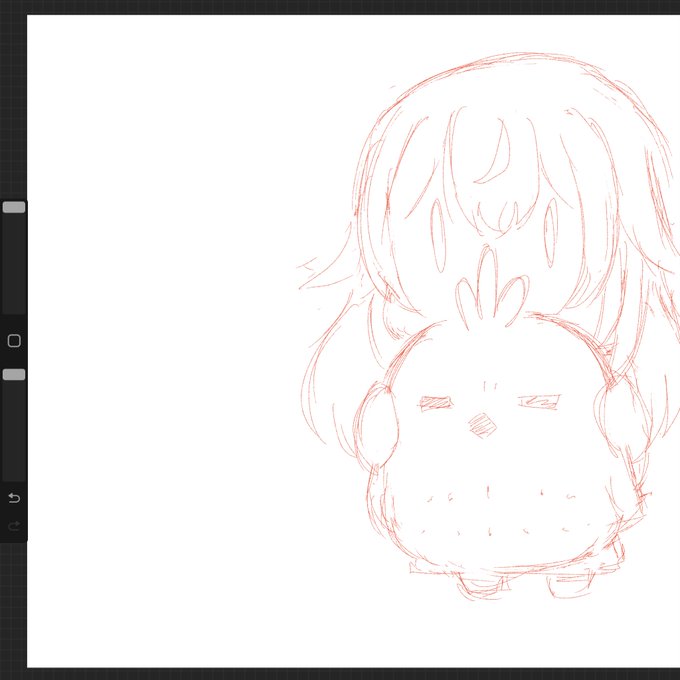Click the brush opacity slider handle
This screenshot has width=680, height=680.
point(14,375)
